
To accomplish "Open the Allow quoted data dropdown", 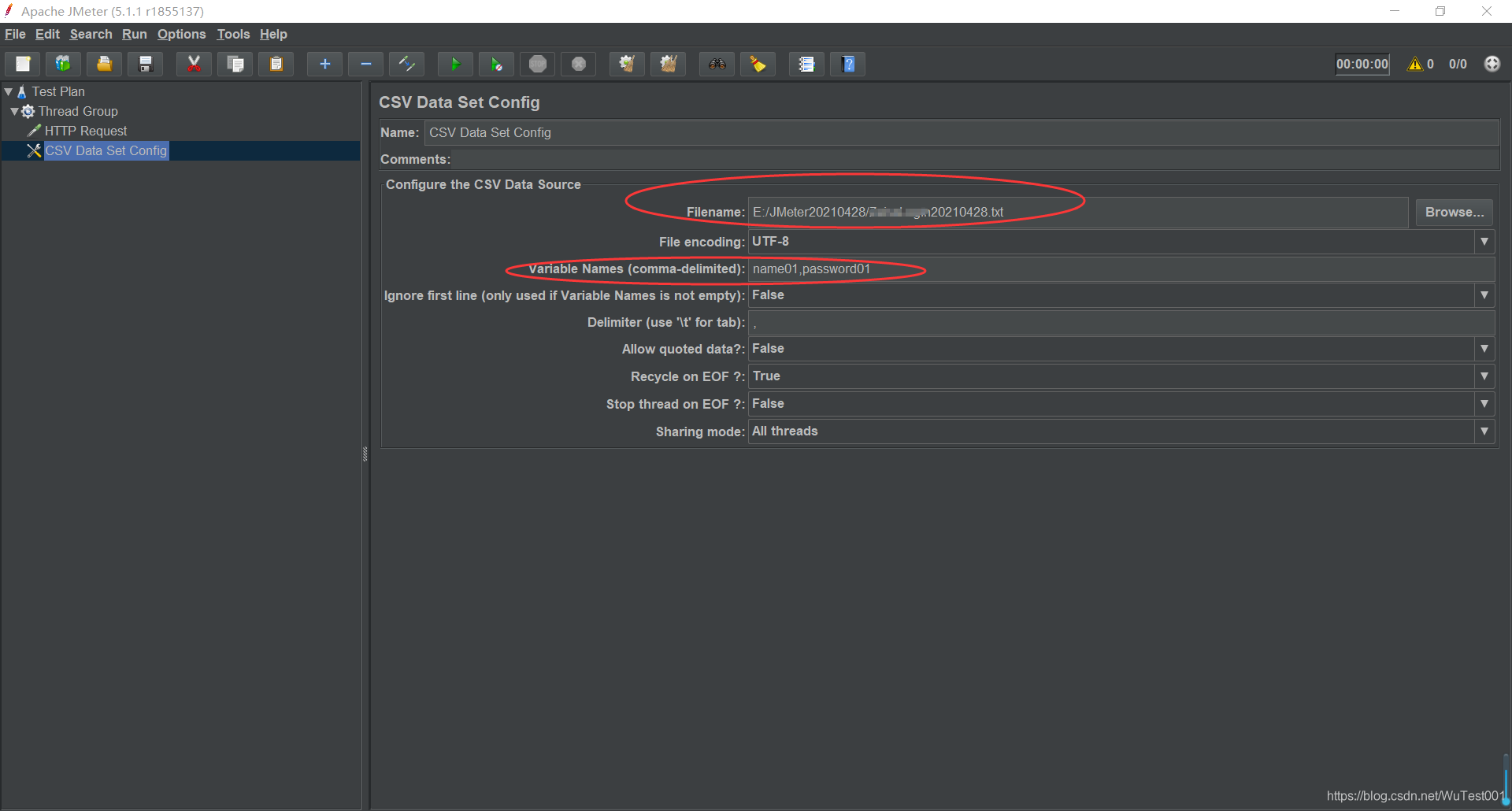I will click(1484, 349).
